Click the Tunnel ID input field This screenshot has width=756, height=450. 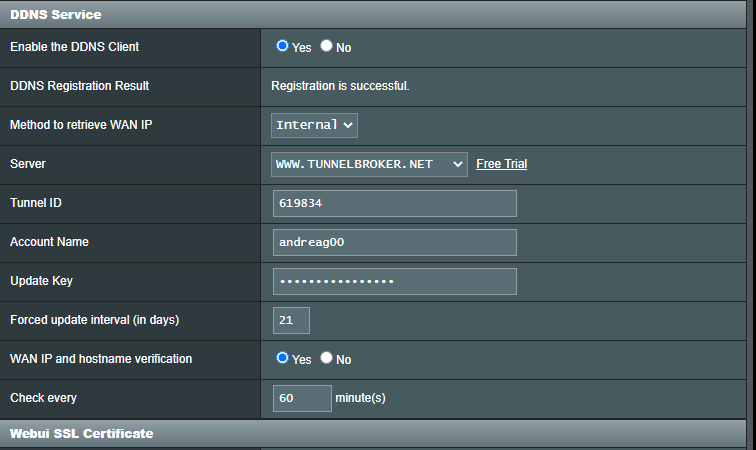point(395,203)
